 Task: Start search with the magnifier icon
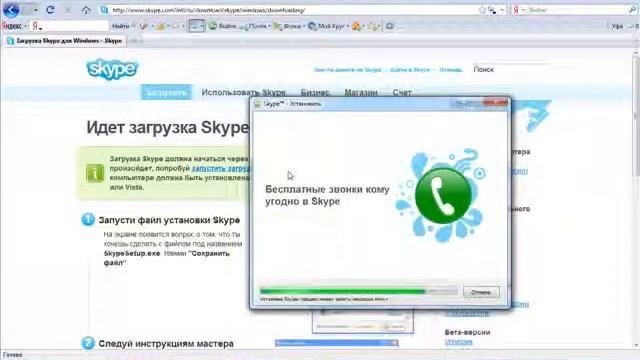633,10
